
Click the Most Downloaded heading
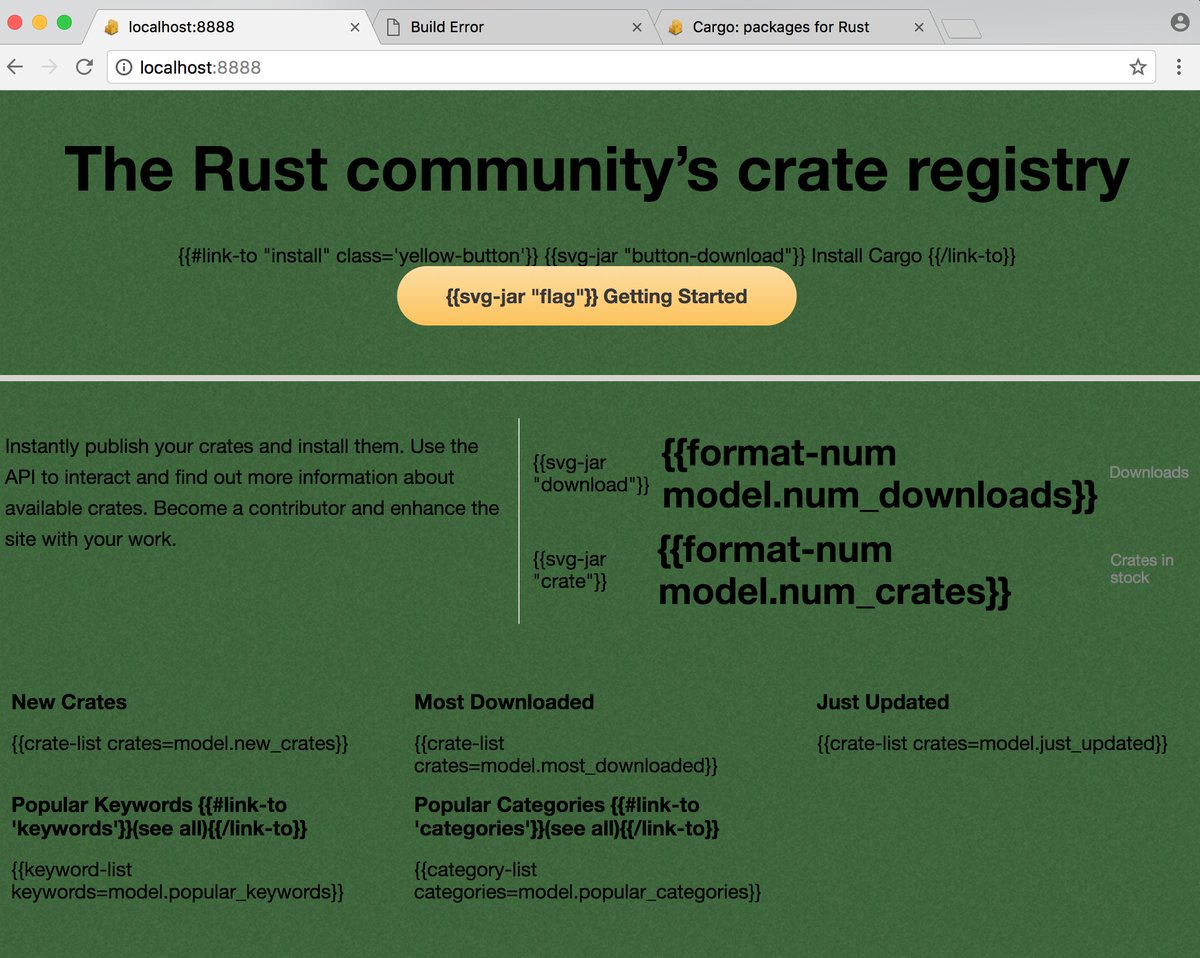pyautogui.click(x=504, y=702)
